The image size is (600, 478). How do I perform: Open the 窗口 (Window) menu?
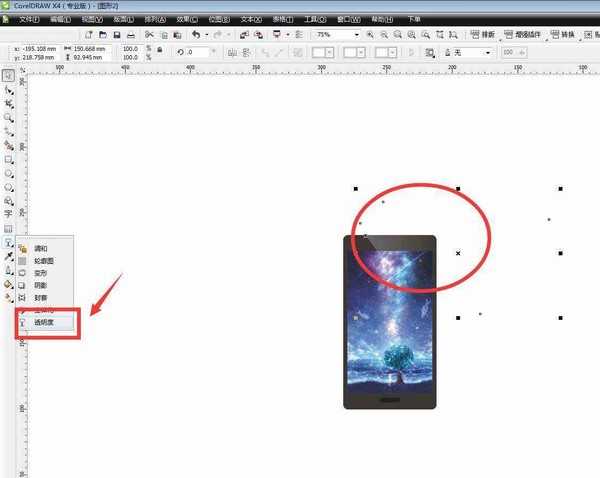coord(349,19)
